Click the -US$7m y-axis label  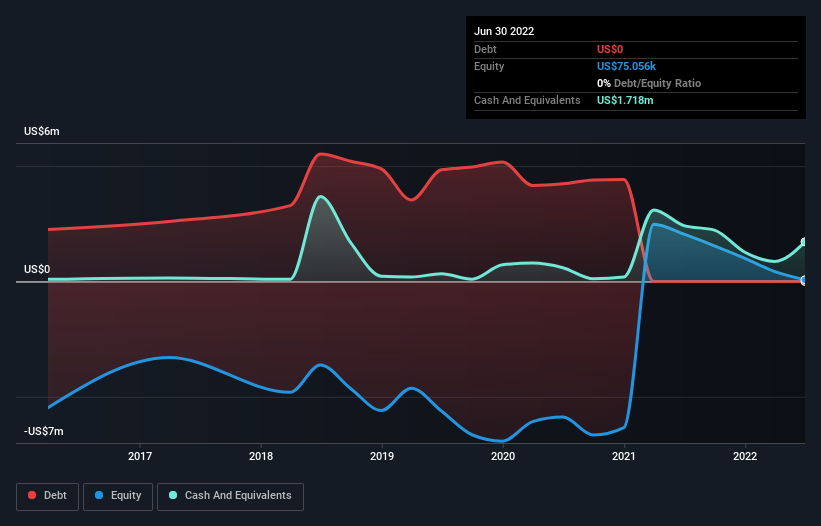click(43, 431)
